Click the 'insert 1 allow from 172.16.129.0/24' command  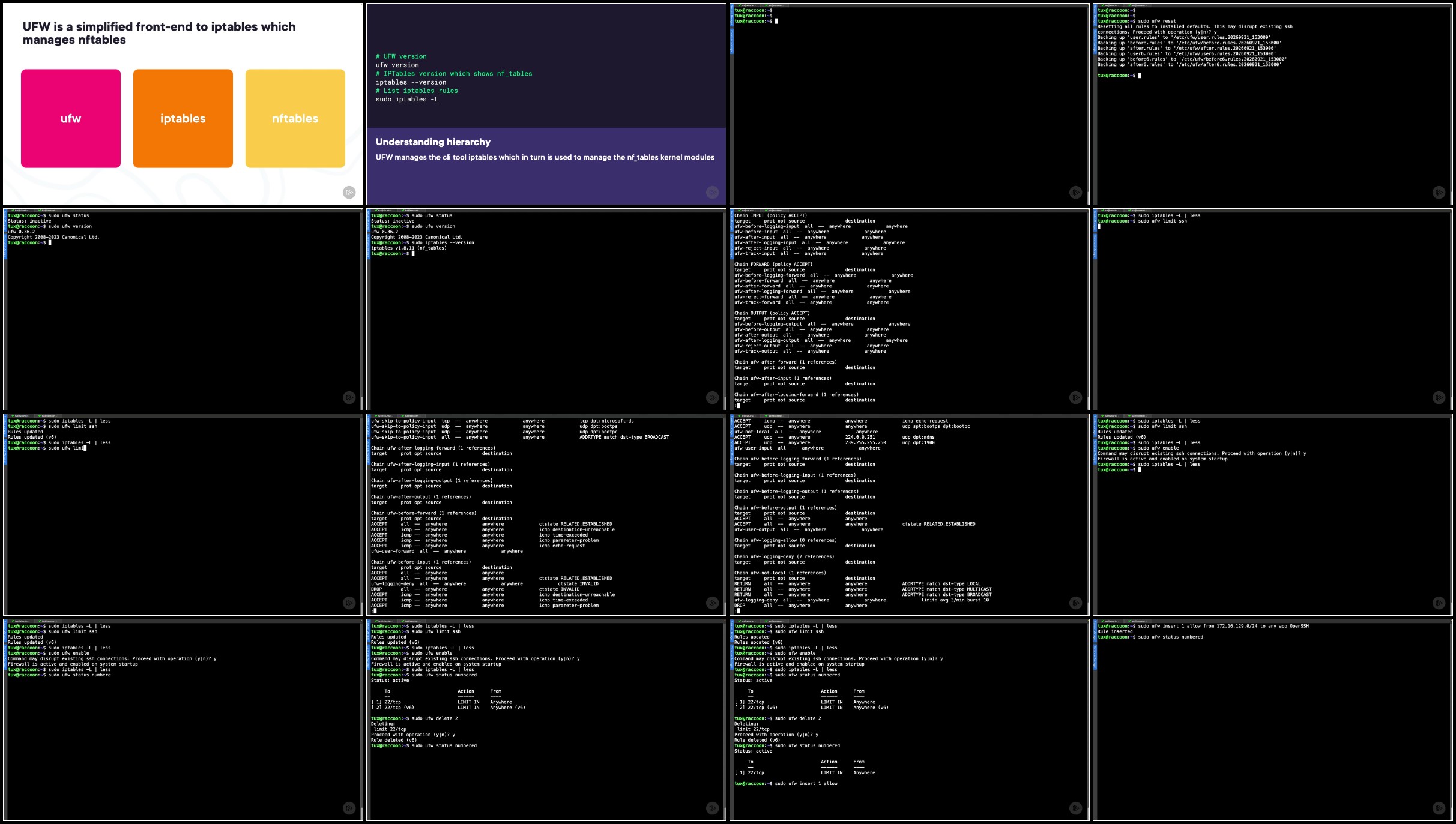pyautogui.click(x=1224, y=626)
